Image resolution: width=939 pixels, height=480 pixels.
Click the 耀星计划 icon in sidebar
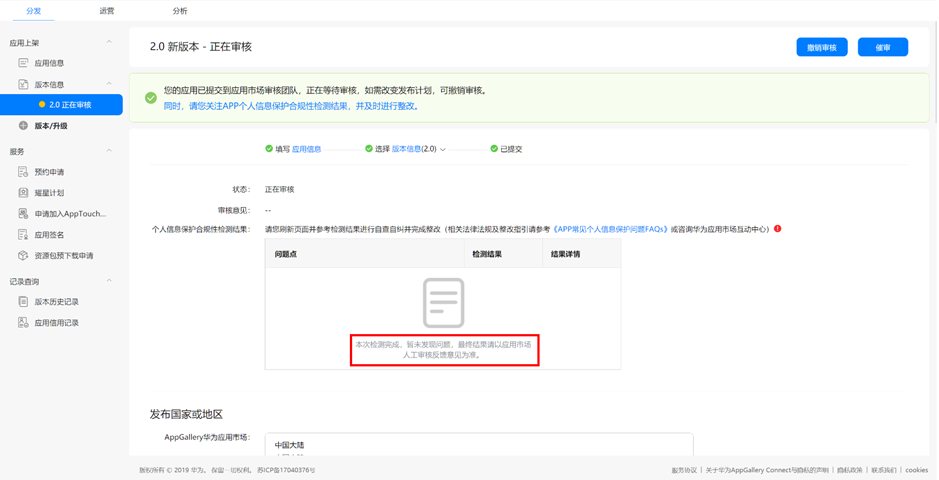click(x=23, y=193)
